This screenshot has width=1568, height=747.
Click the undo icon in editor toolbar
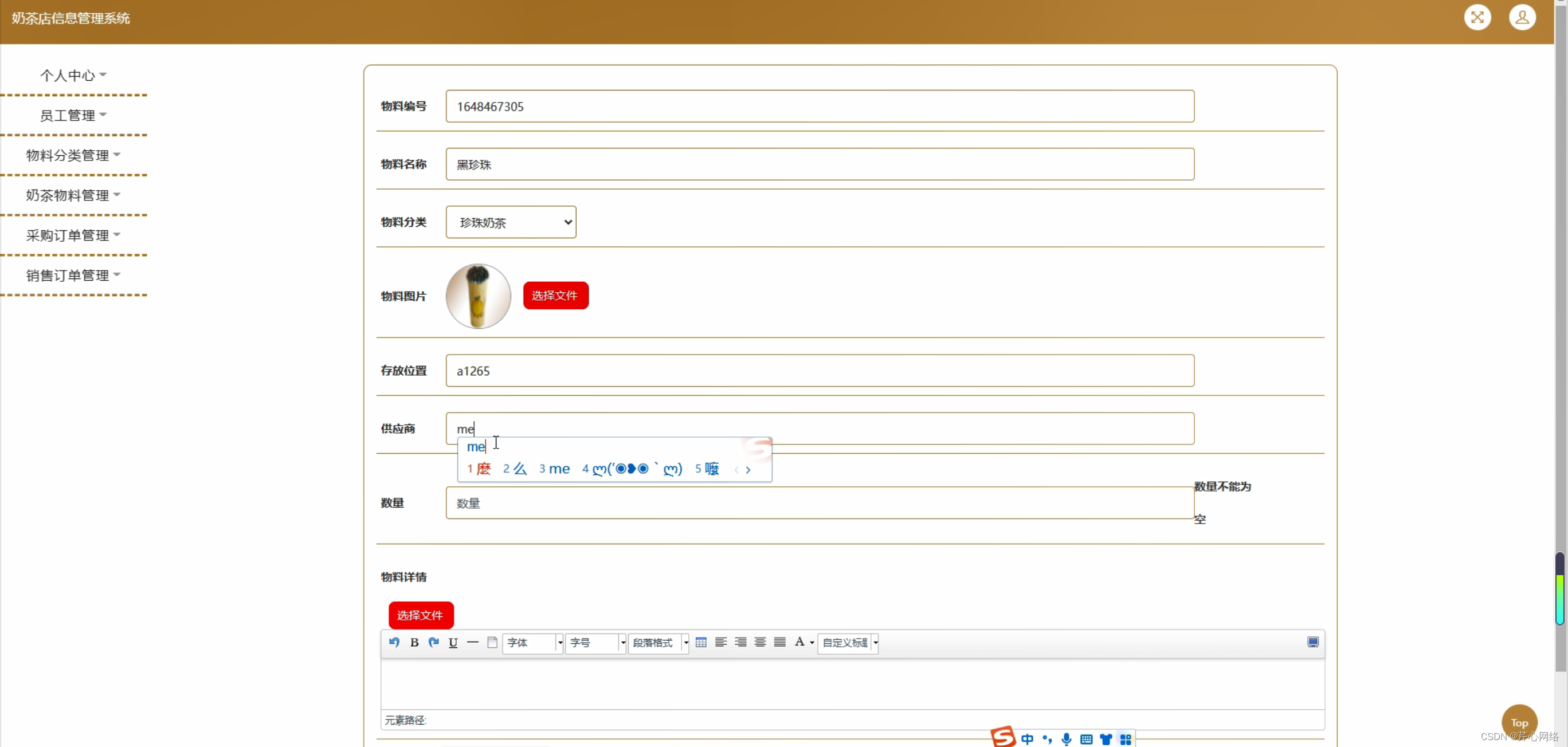(x=394, y=642)
